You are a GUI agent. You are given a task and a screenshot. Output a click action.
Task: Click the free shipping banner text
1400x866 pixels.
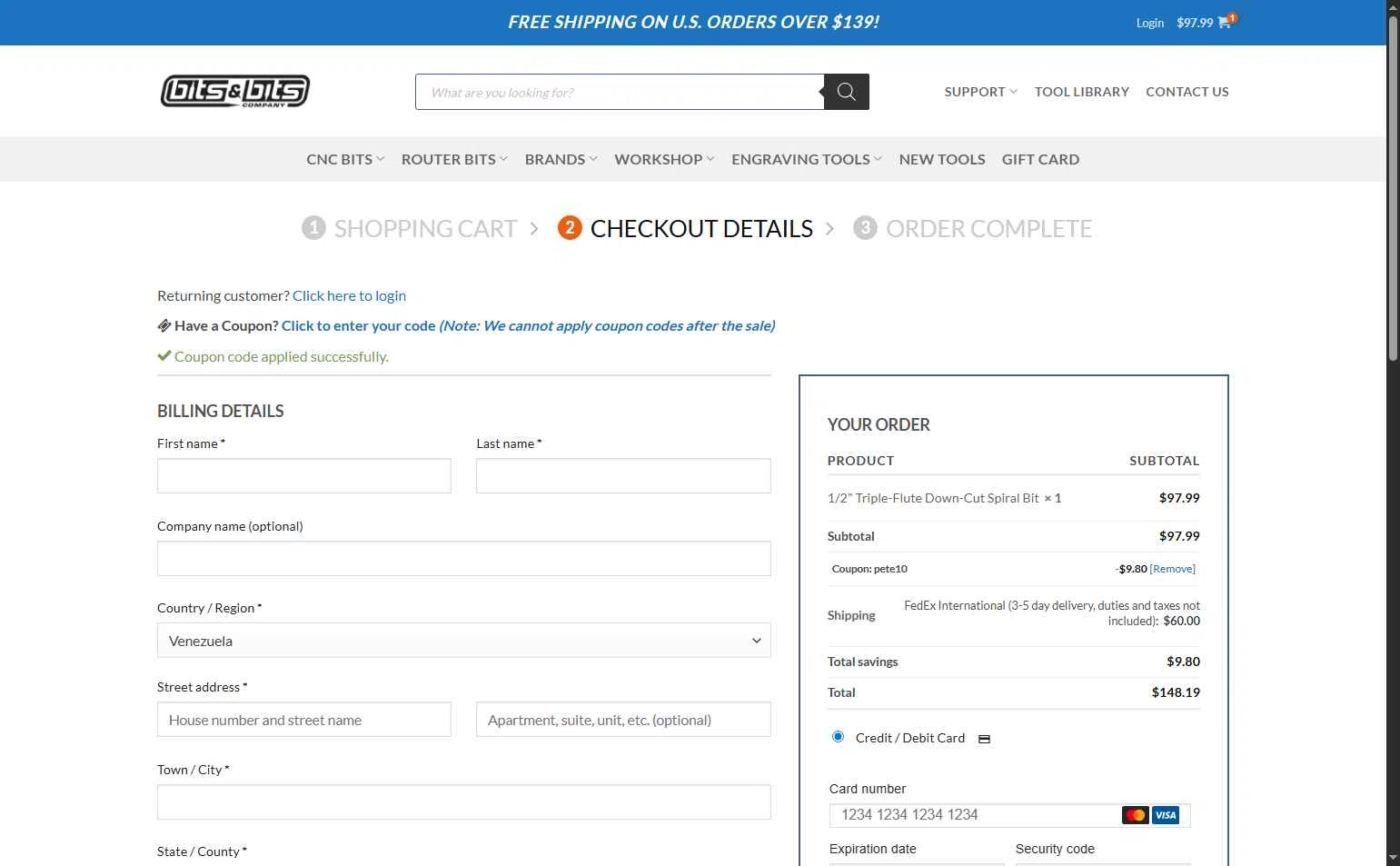[693, 22]
